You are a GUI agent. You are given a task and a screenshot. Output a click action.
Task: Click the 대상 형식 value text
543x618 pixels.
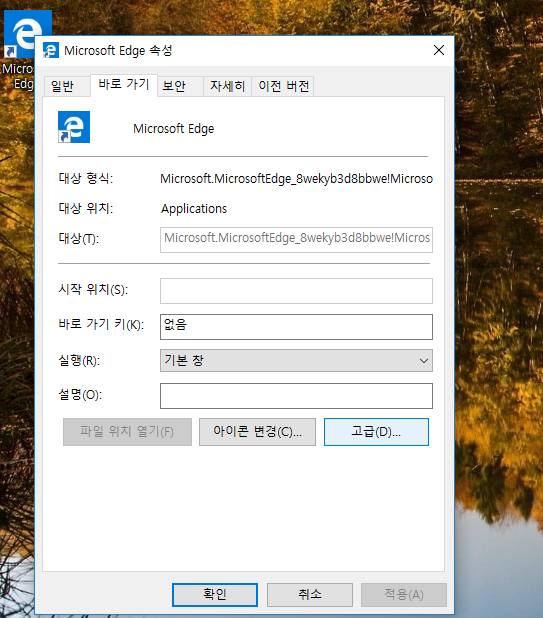pos(296,179)
